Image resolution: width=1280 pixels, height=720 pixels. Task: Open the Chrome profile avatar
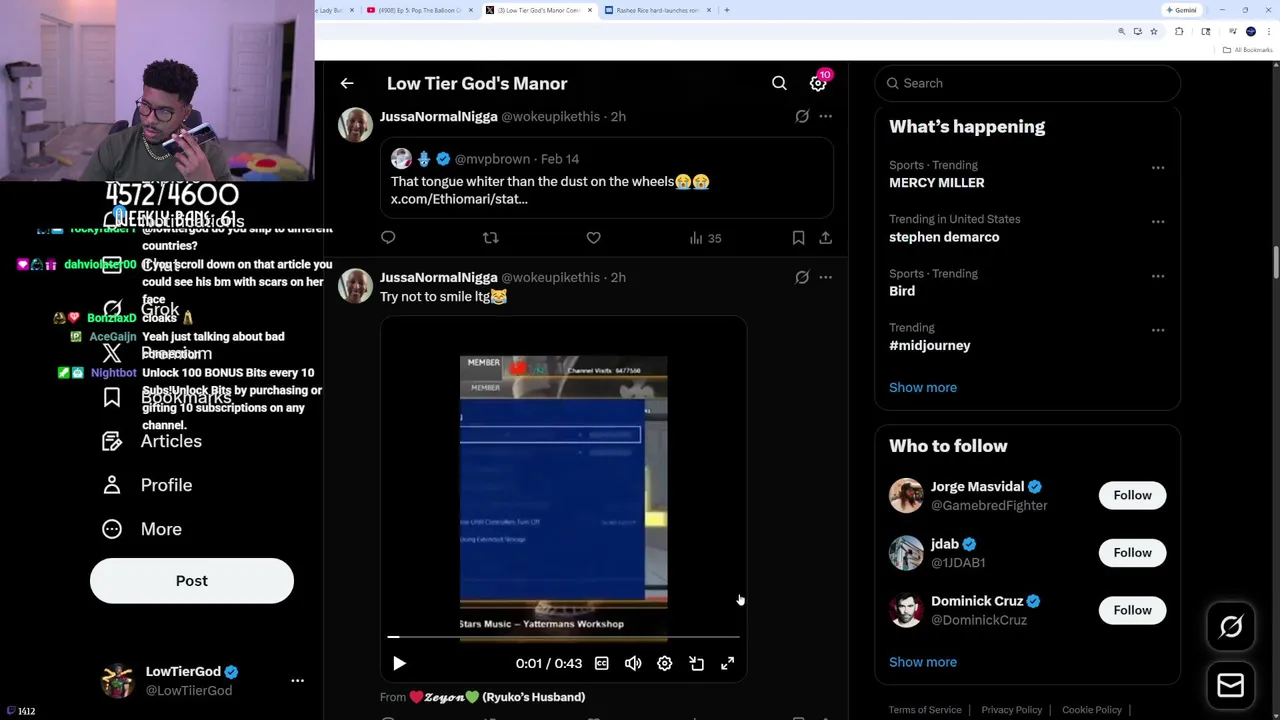pyautogui.click(x=1251, y=32)
